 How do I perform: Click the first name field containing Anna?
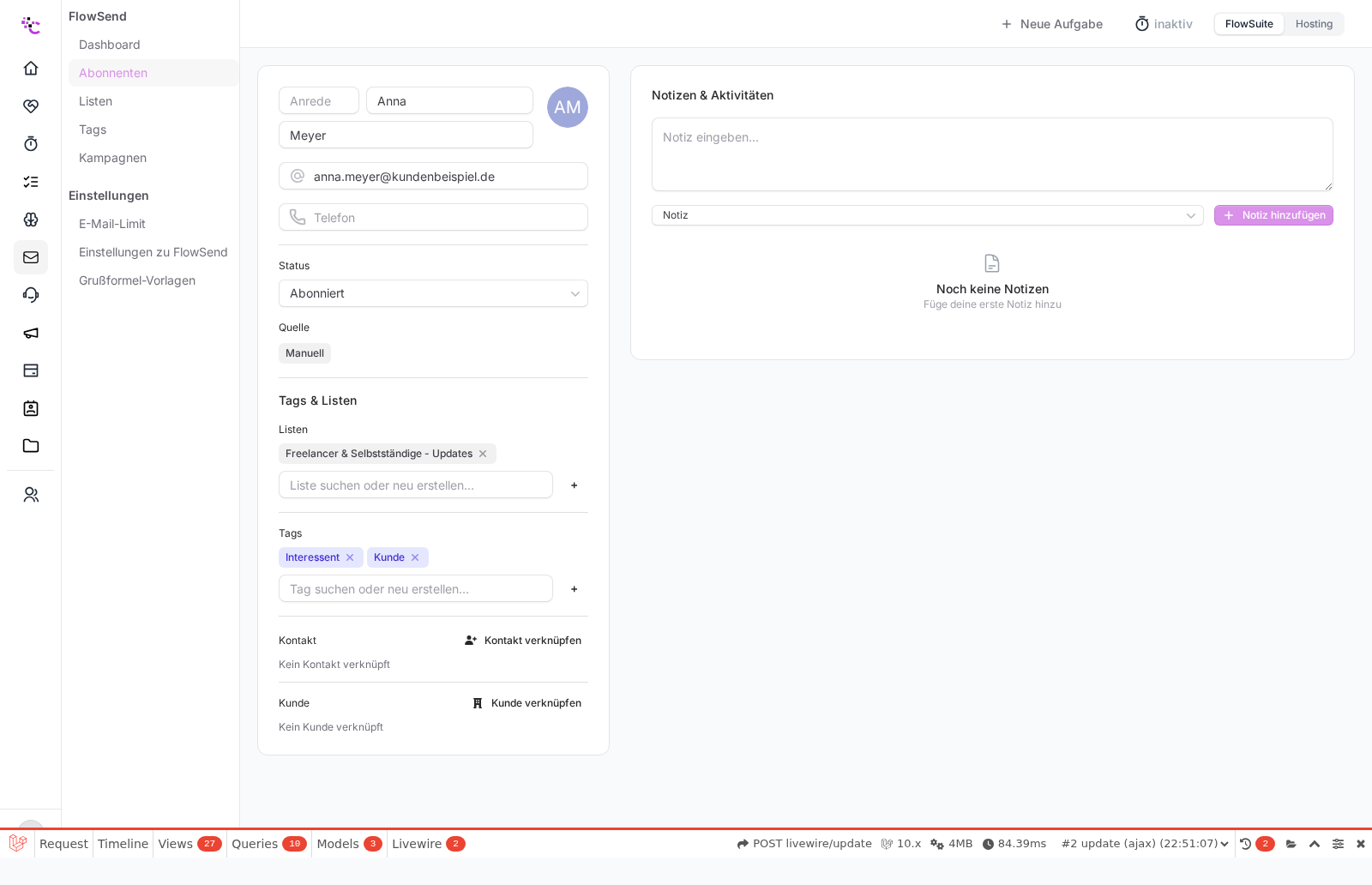tap(449, 100)
